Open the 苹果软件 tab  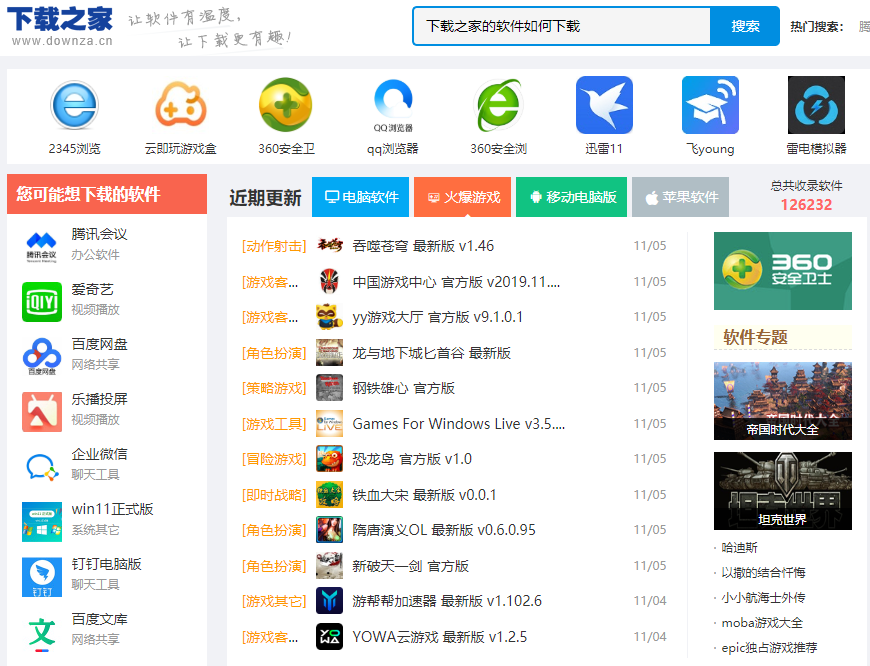[680, 197]
